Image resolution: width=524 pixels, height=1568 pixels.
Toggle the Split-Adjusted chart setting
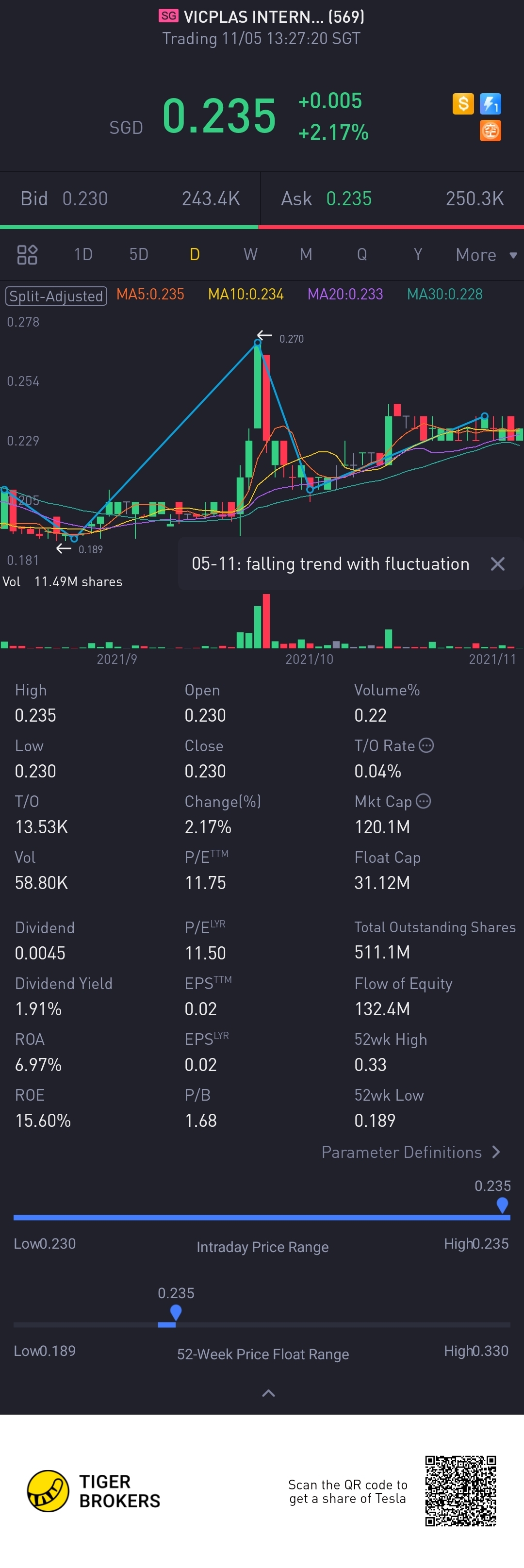point(56,296)
